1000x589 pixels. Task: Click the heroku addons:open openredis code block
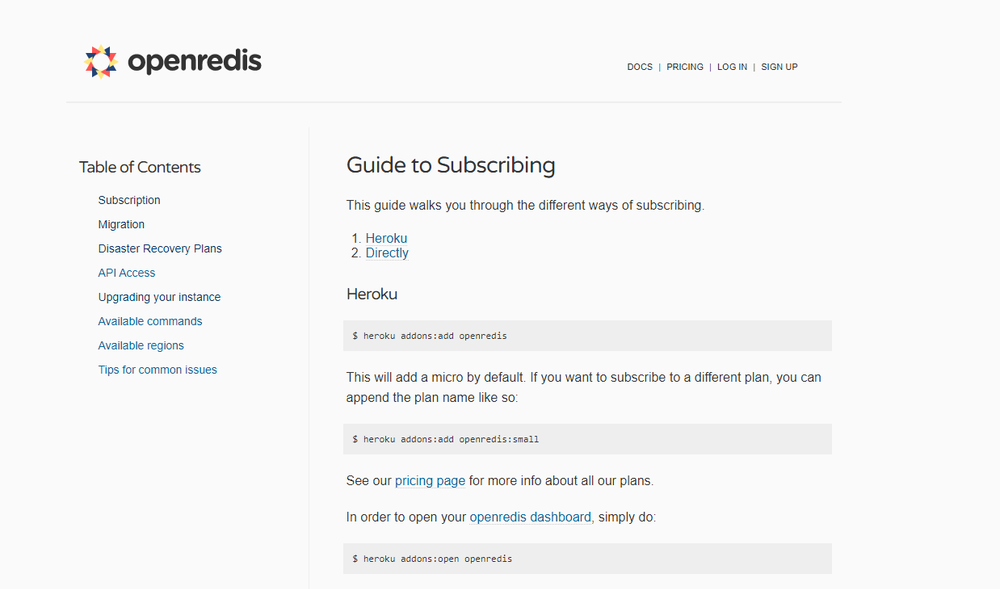[x=587, y=558]
